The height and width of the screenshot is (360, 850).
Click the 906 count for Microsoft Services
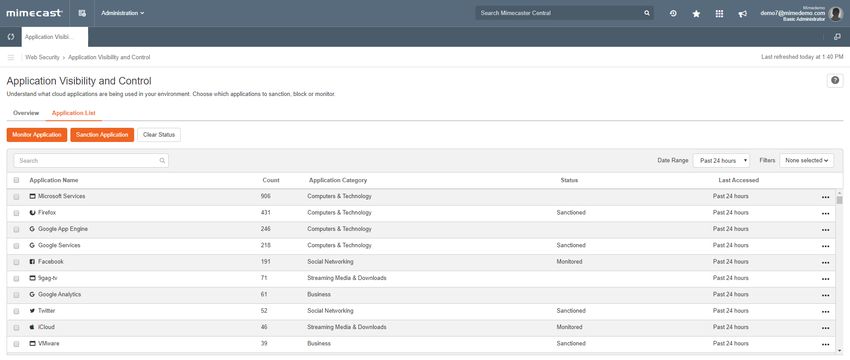coord(266,196)
